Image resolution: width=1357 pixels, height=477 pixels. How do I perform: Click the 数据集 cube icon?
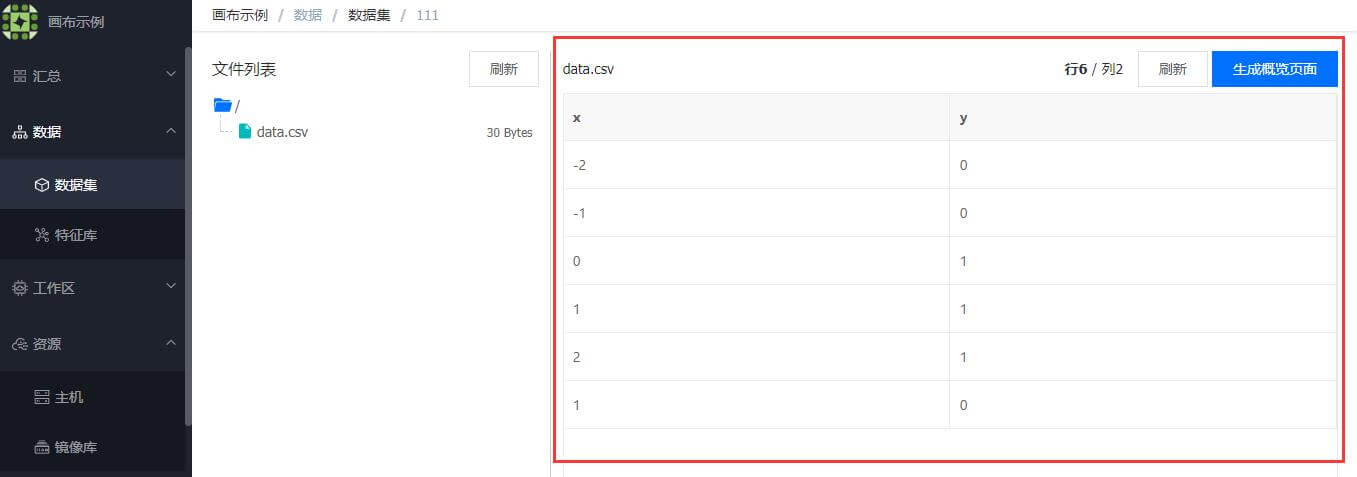coord(42,185)
